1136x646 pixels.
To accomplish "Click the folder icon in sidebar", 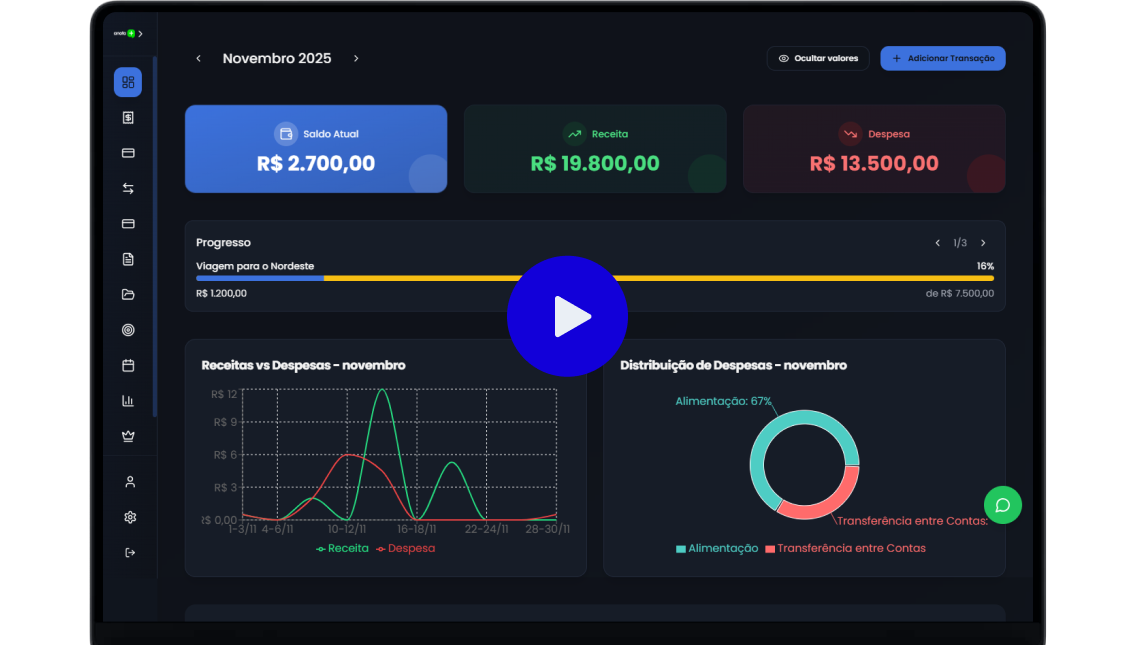I will 128,295.
